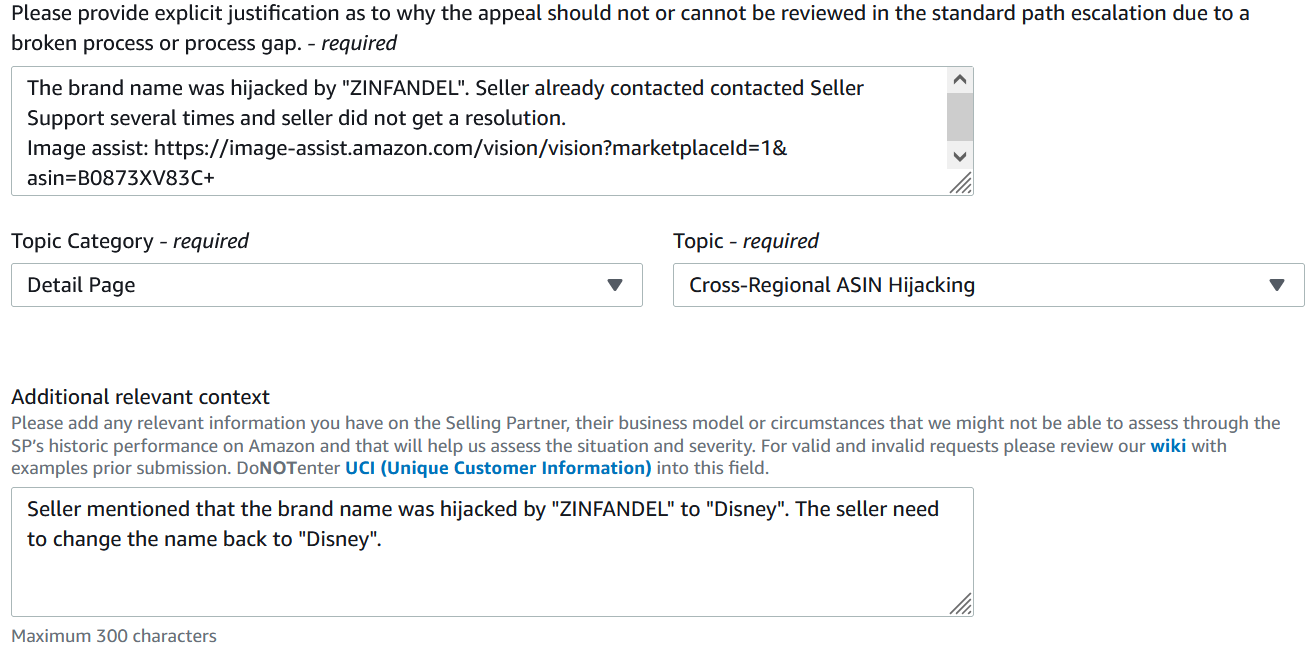Viewport: 1311px width, 649px height.
Task: Open the combo box showing Detail Page
Action: [x=327, y=285]
